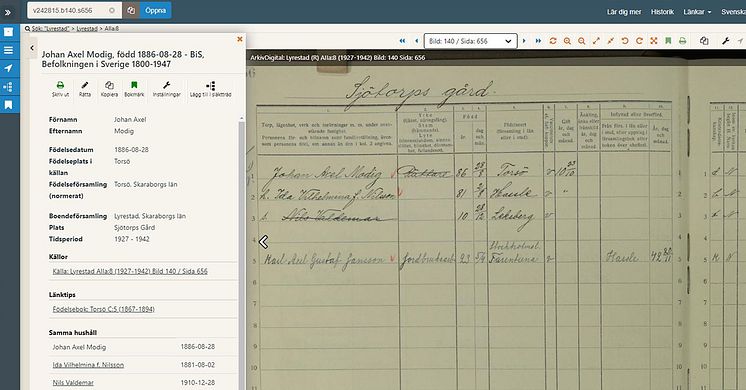Viewport: 746px width, 390px height.
Task: Click the Skriv ut icon in the record panel
Action: pos(60,89)
